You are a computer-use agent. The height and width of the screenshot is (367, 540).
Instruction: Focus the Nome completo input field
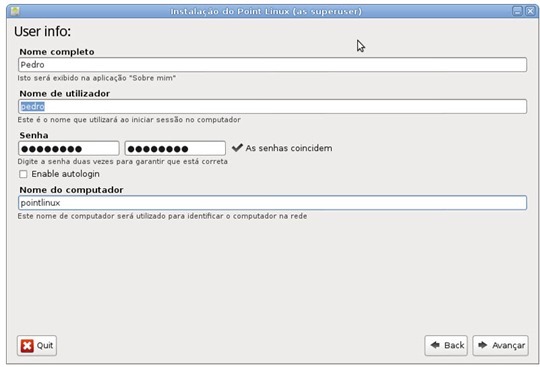point(272,65)
